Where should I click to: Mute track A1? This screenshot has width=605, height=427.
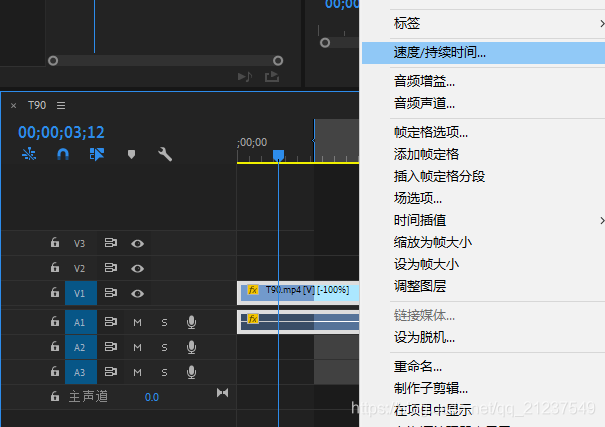coord(137,322)
